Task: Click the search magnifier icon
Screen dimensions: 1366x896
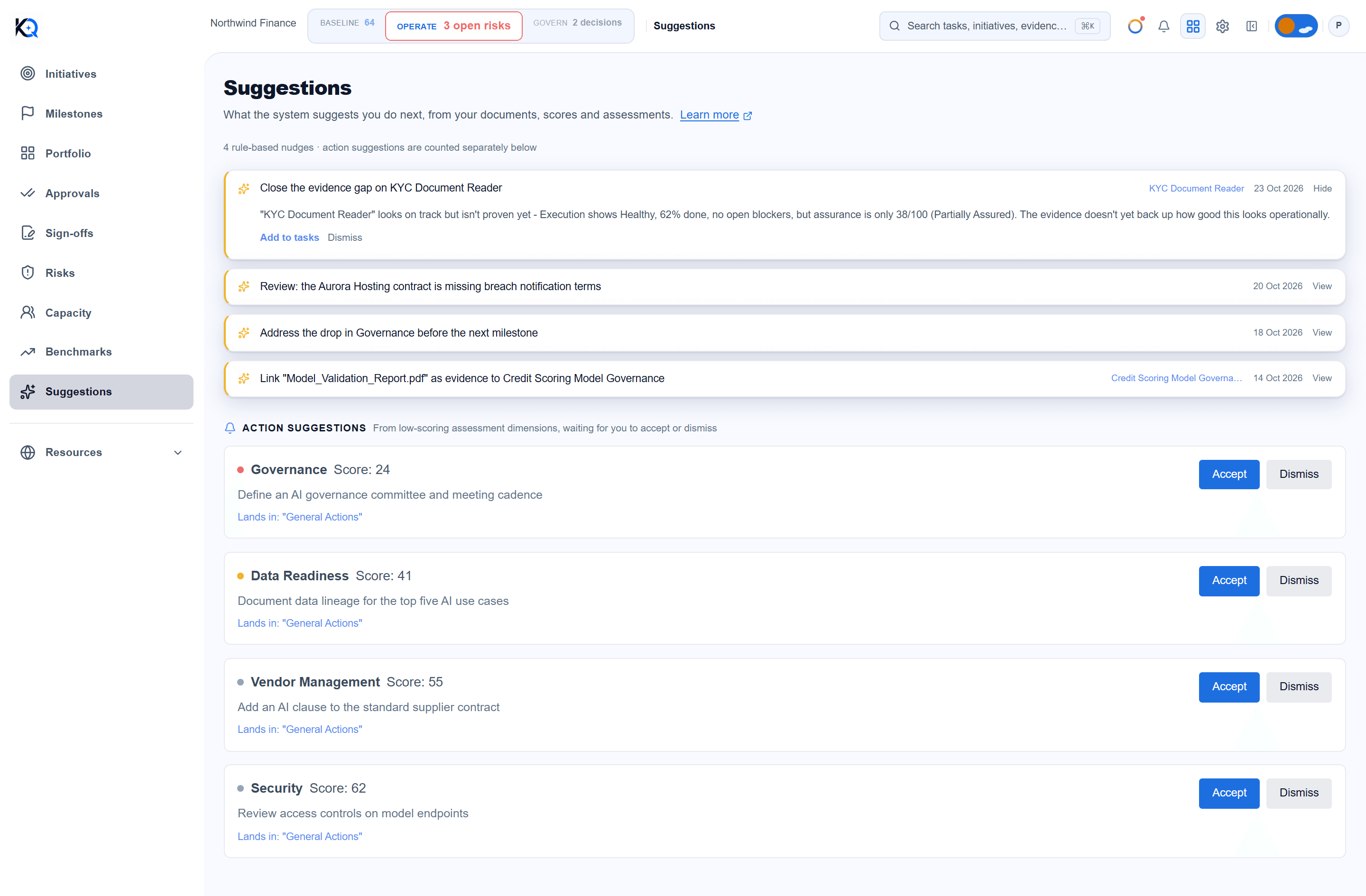Action: [x=894, y=26]
